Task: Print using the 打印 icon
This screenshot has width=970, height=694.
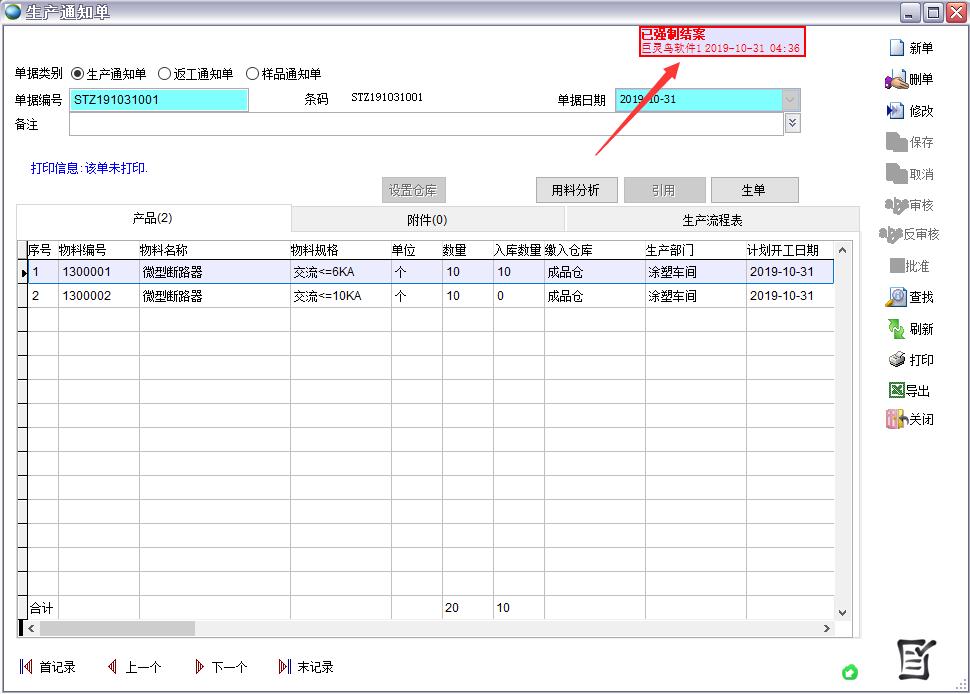Action: (896, 360)
